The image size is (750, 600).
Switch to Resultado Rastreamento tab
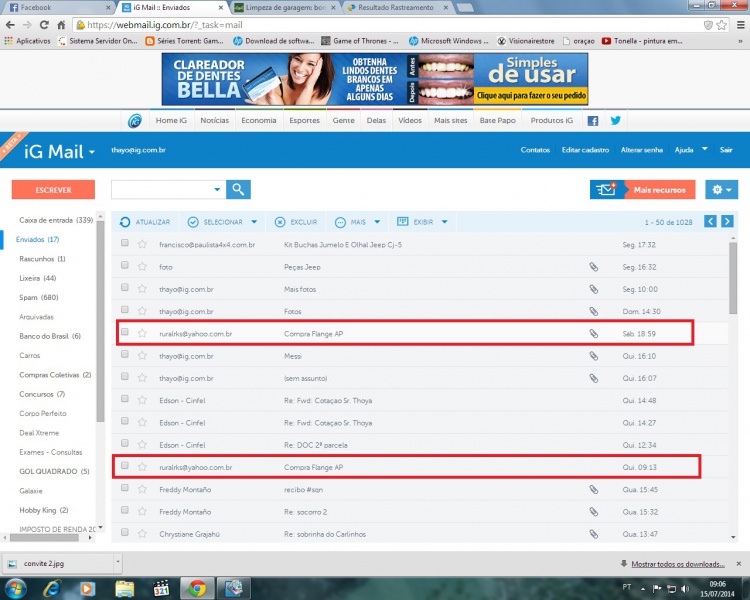pos(398,7)
